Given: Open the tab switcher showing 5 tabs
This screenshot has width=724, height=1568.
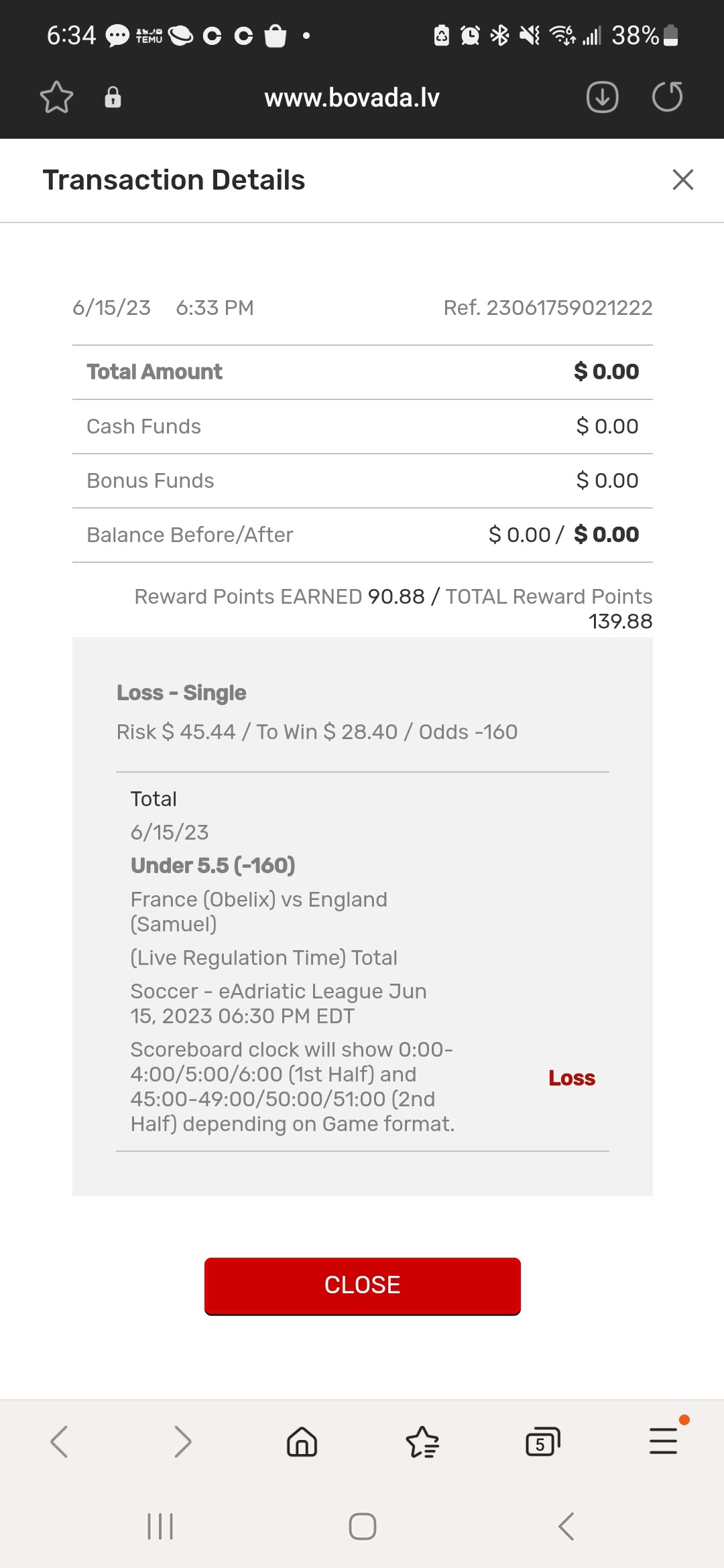Looking at the screenshot, I should [x=542, y=1441].
